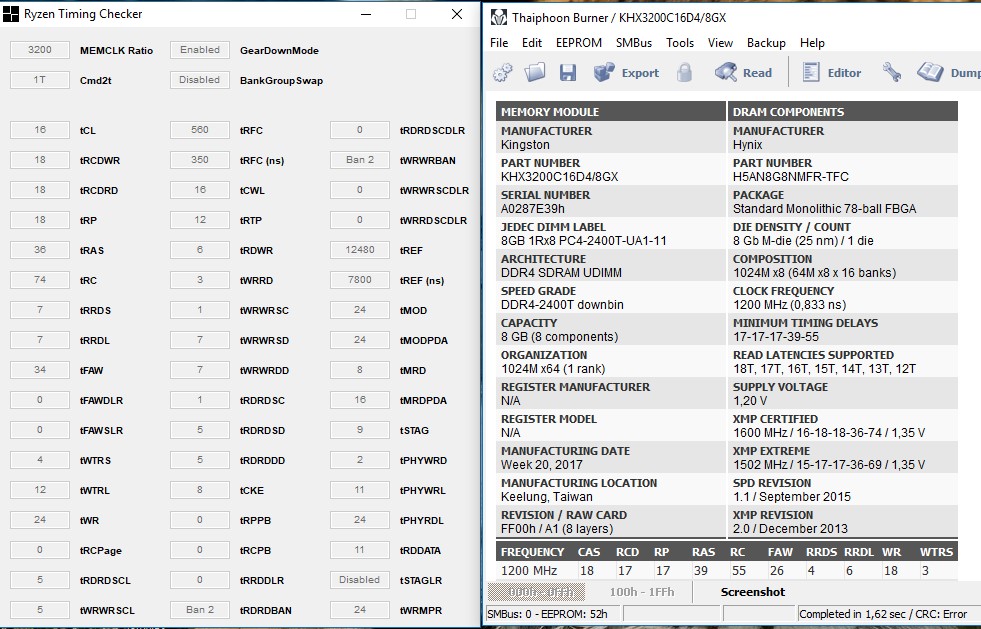Click the SMBus: 0 - EEPROM: 52h status
The width and height of the screenshot is (981, 629).
(x=547, y=614)
